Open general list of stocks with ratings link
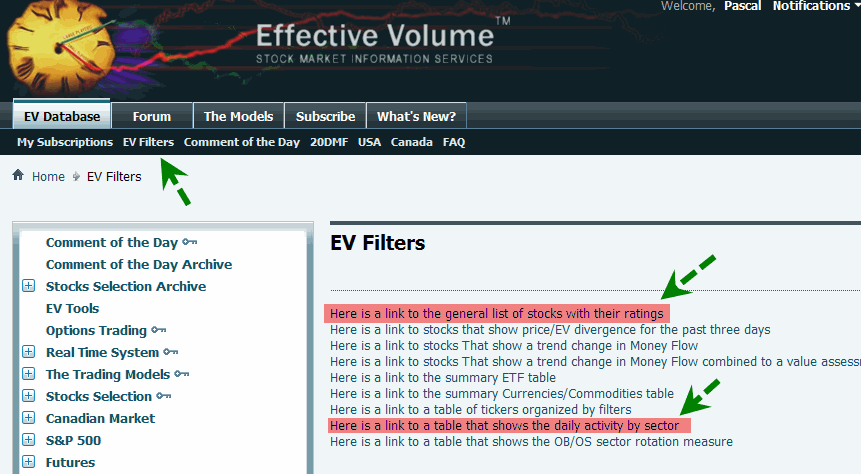The width and height of the screenshot is (861, 474). pos(496,314)
